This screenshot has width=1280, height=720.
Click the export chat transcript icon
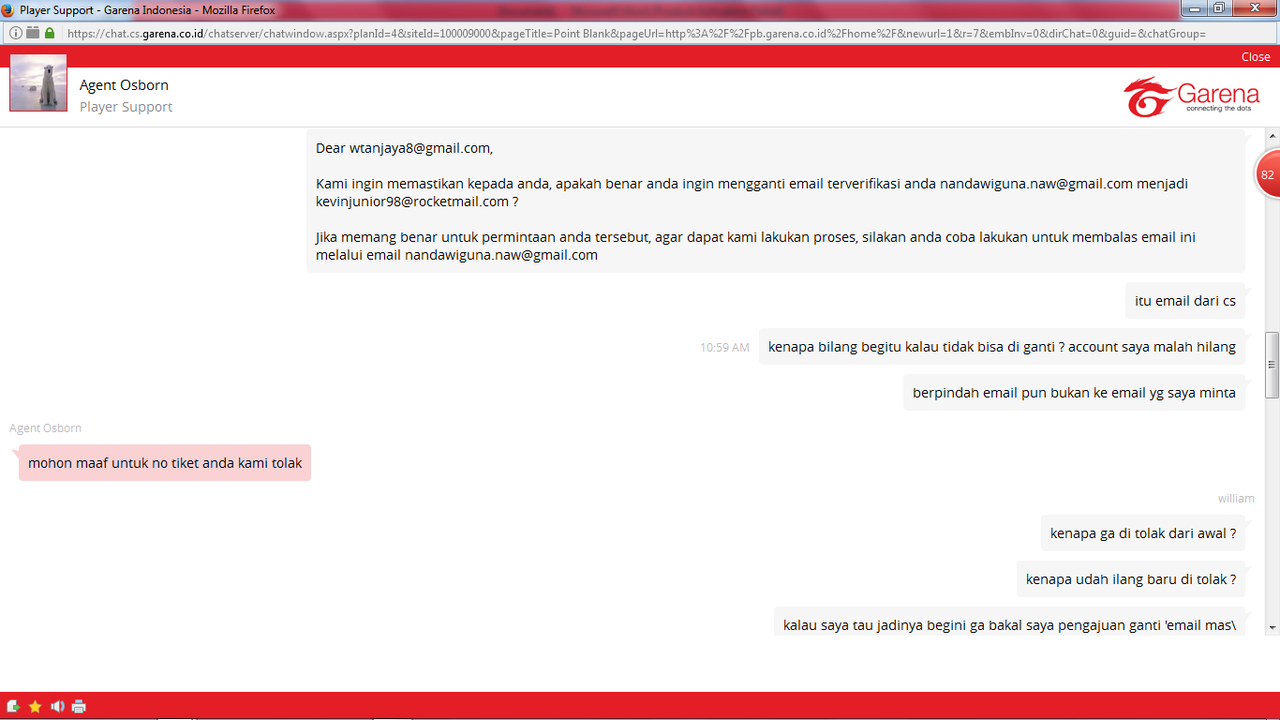(x=13, y=706)
